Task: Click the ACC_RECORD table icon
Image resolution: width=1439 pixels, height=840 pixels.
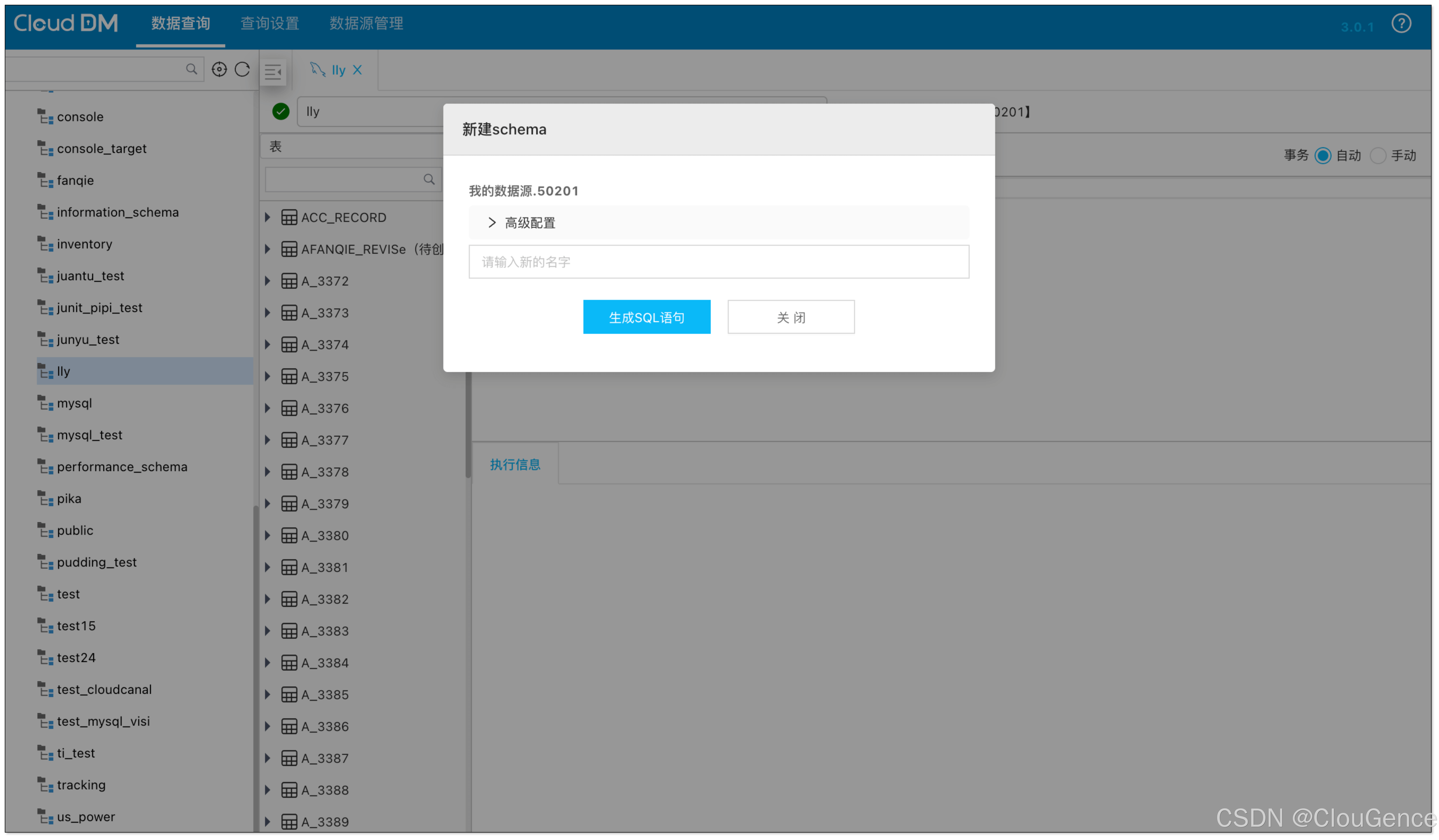Action: [289, 217]
